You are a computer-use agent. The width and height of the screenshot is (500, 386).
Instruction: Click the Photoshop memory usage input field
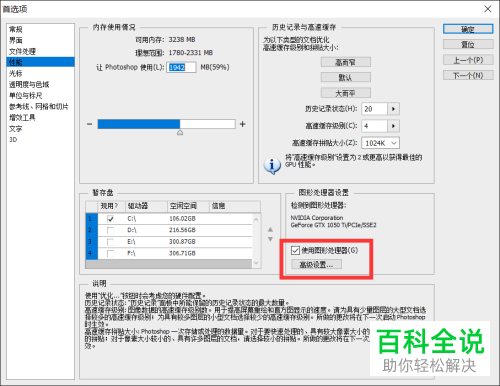[181, 67]
